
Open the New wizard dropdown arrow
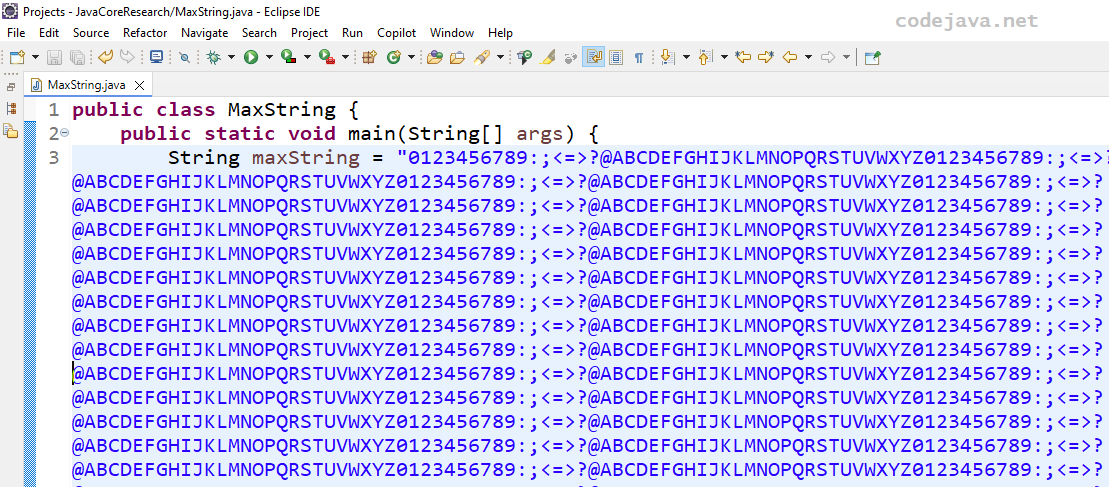35,57
